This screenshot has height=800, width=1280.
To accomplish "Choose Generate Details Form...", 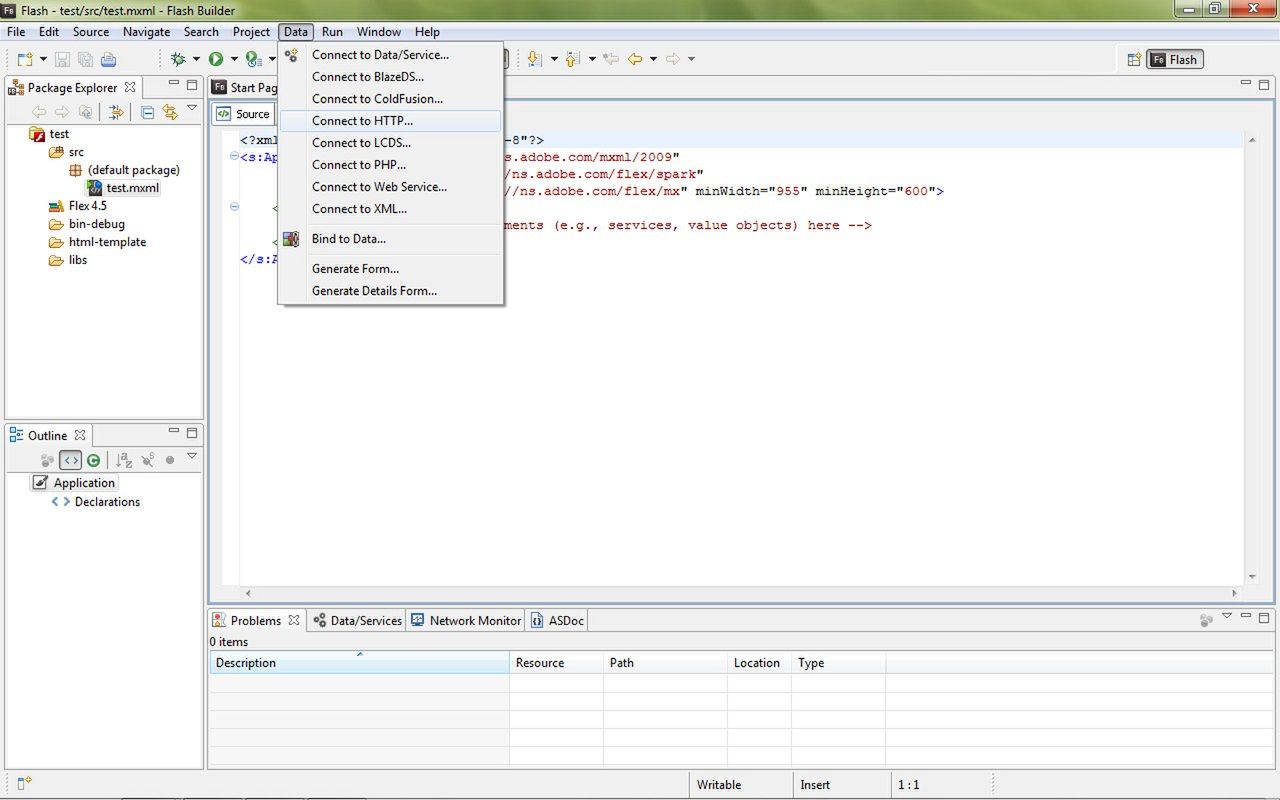I will coord(390,291).
